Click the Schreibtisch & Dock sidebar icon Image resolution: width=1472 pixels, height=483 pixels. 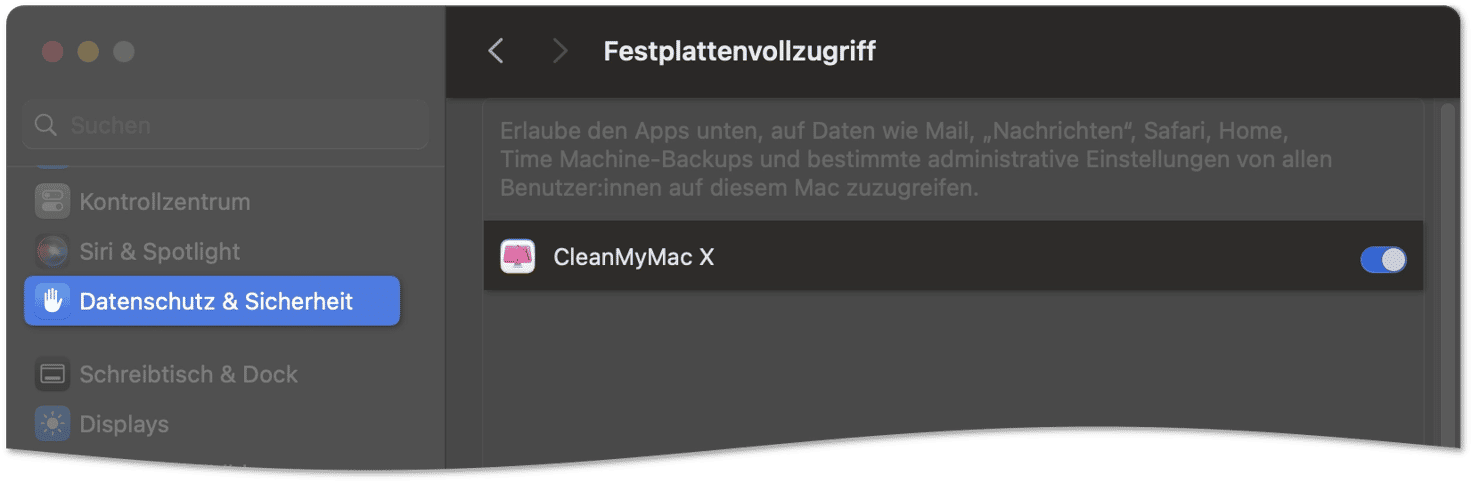[x=52, y=374]
